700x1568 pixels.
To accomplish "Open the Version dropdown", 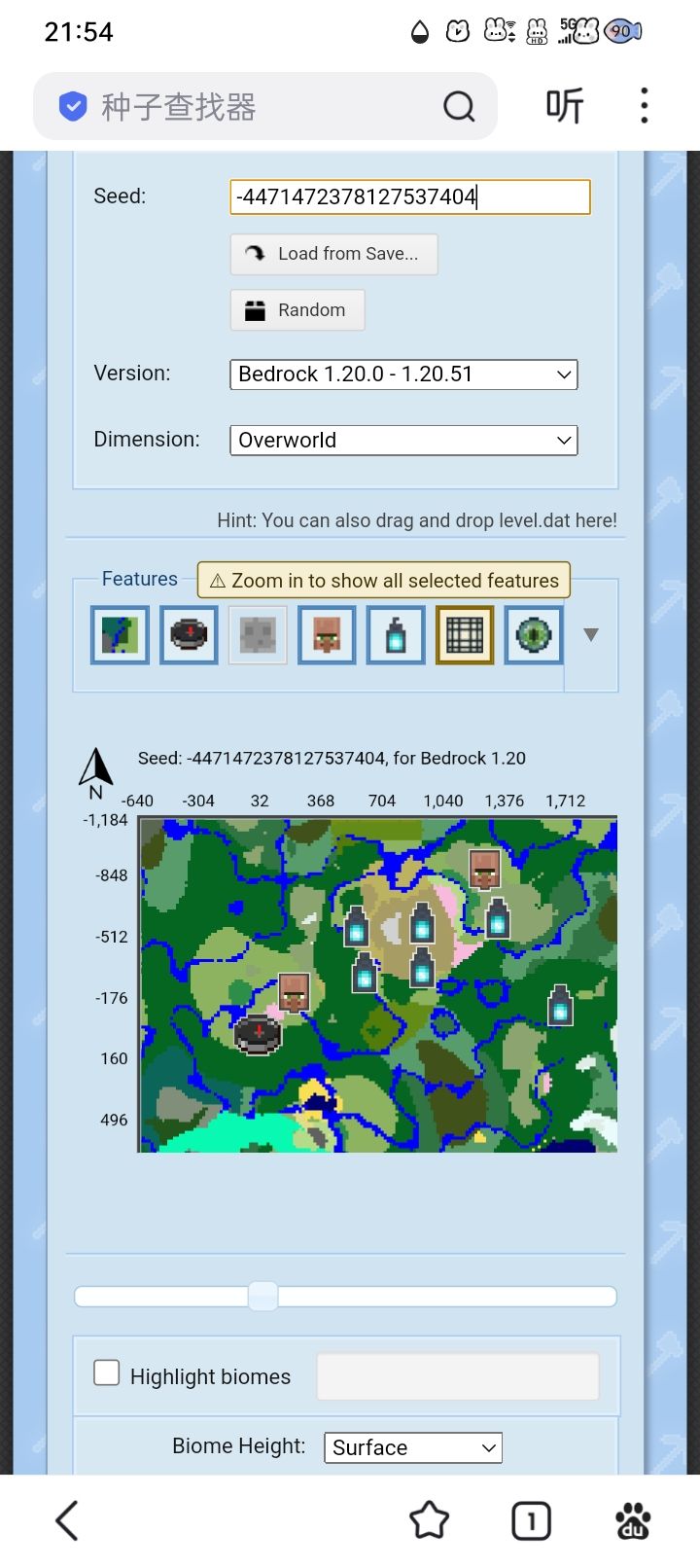I will coord(403,374).
